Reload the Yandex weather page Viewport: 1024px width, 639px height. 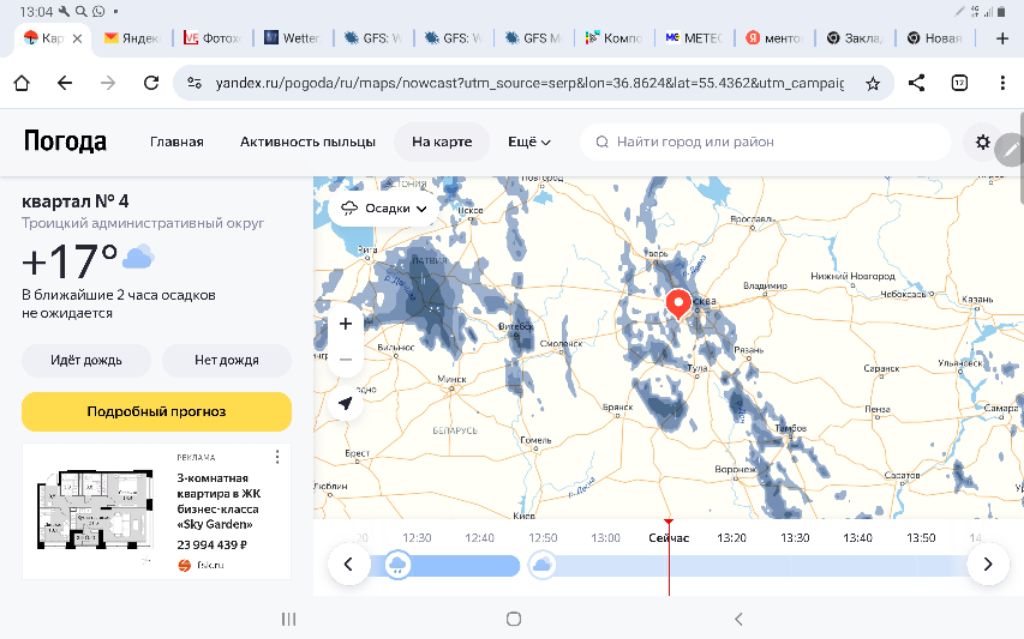(x=152, y=83)
